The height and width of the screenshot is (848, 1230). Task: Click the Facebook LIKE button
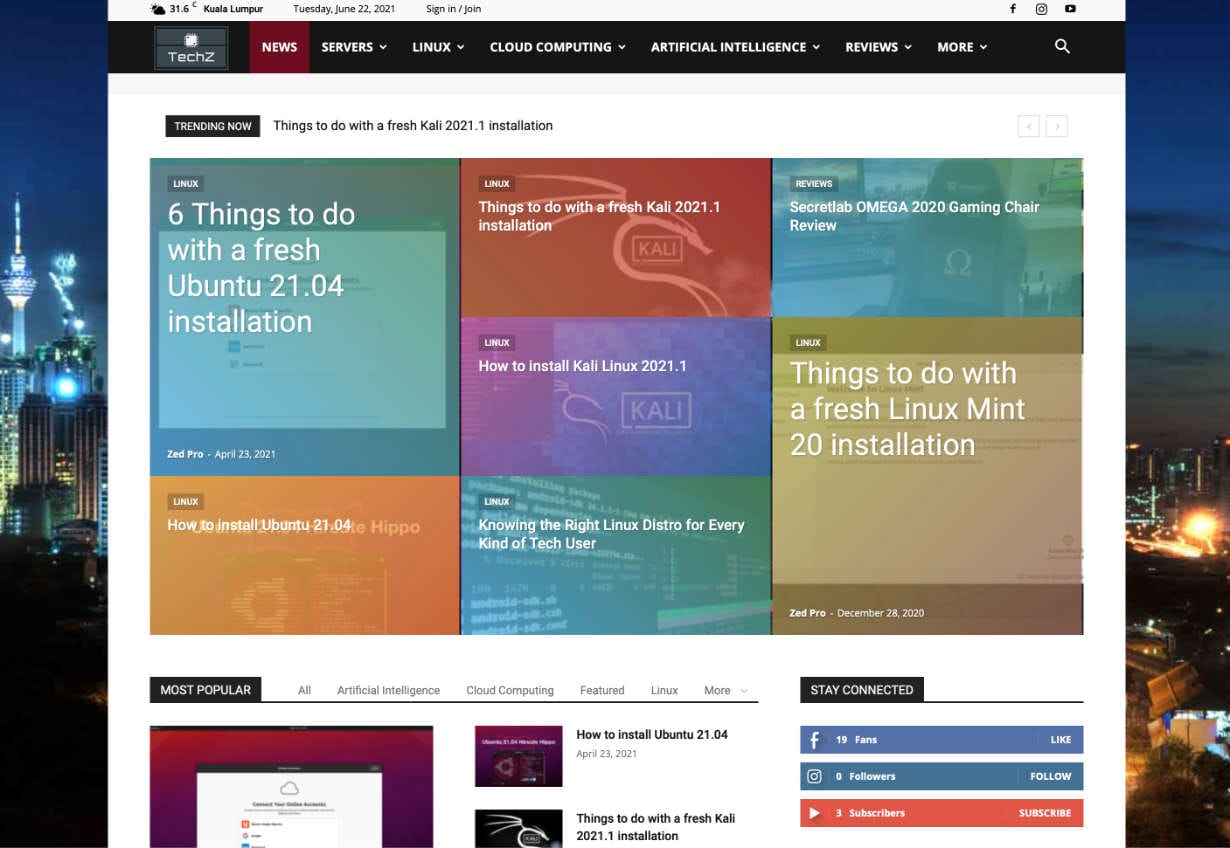point(1060,740)
